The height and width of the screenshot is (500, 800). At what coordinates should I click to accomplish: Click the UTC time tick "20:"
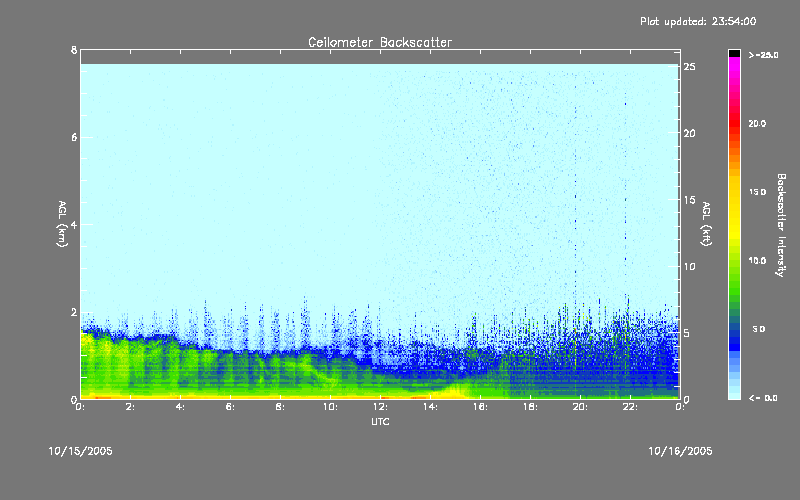pos(580,407)
